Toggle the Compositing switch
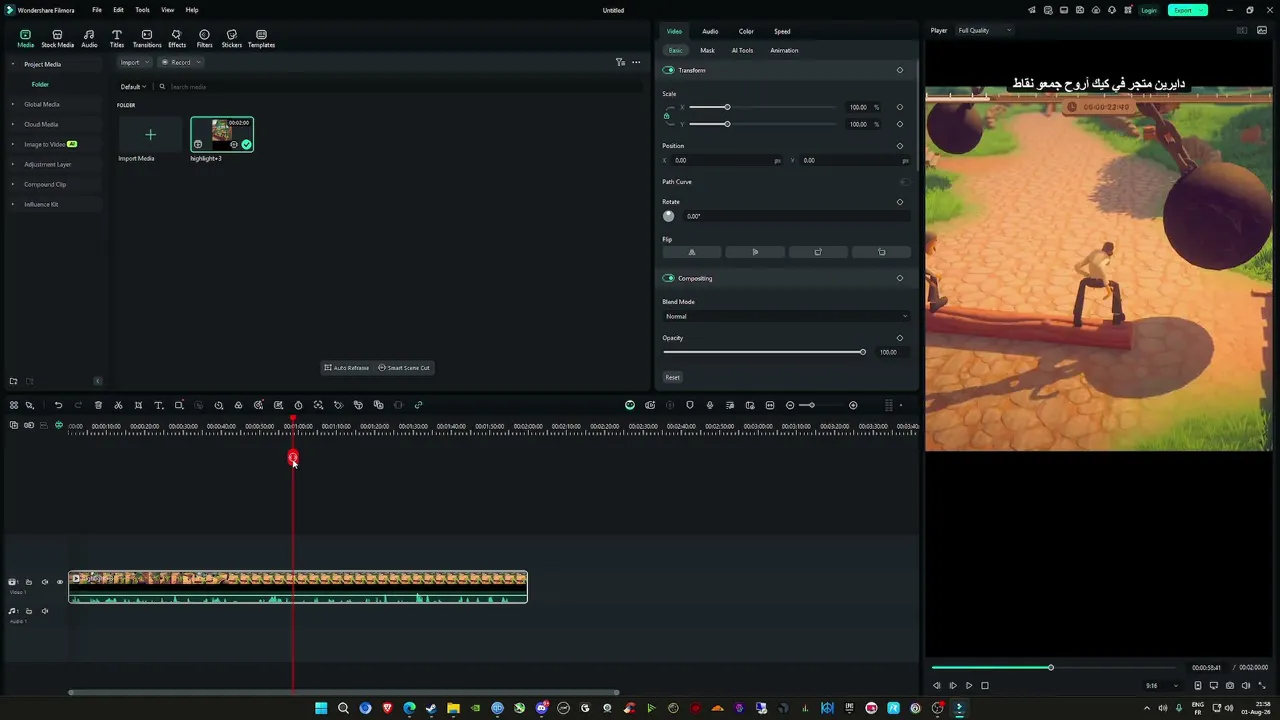 (x=669, y=278)
